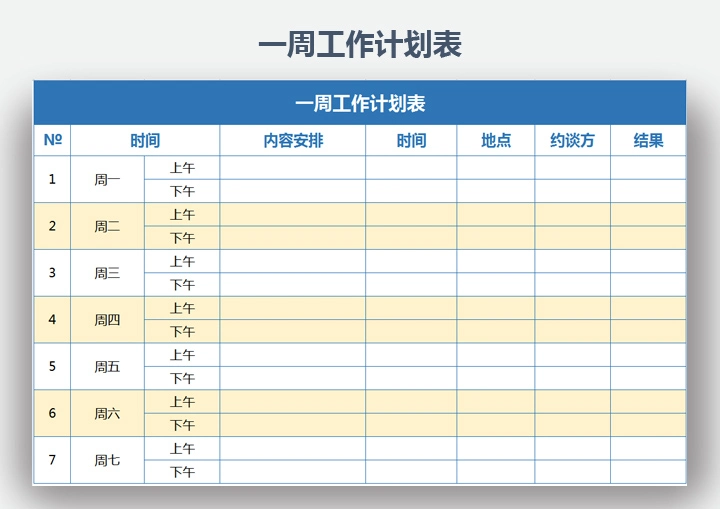Select the 周七 day cell

point(107,460)
